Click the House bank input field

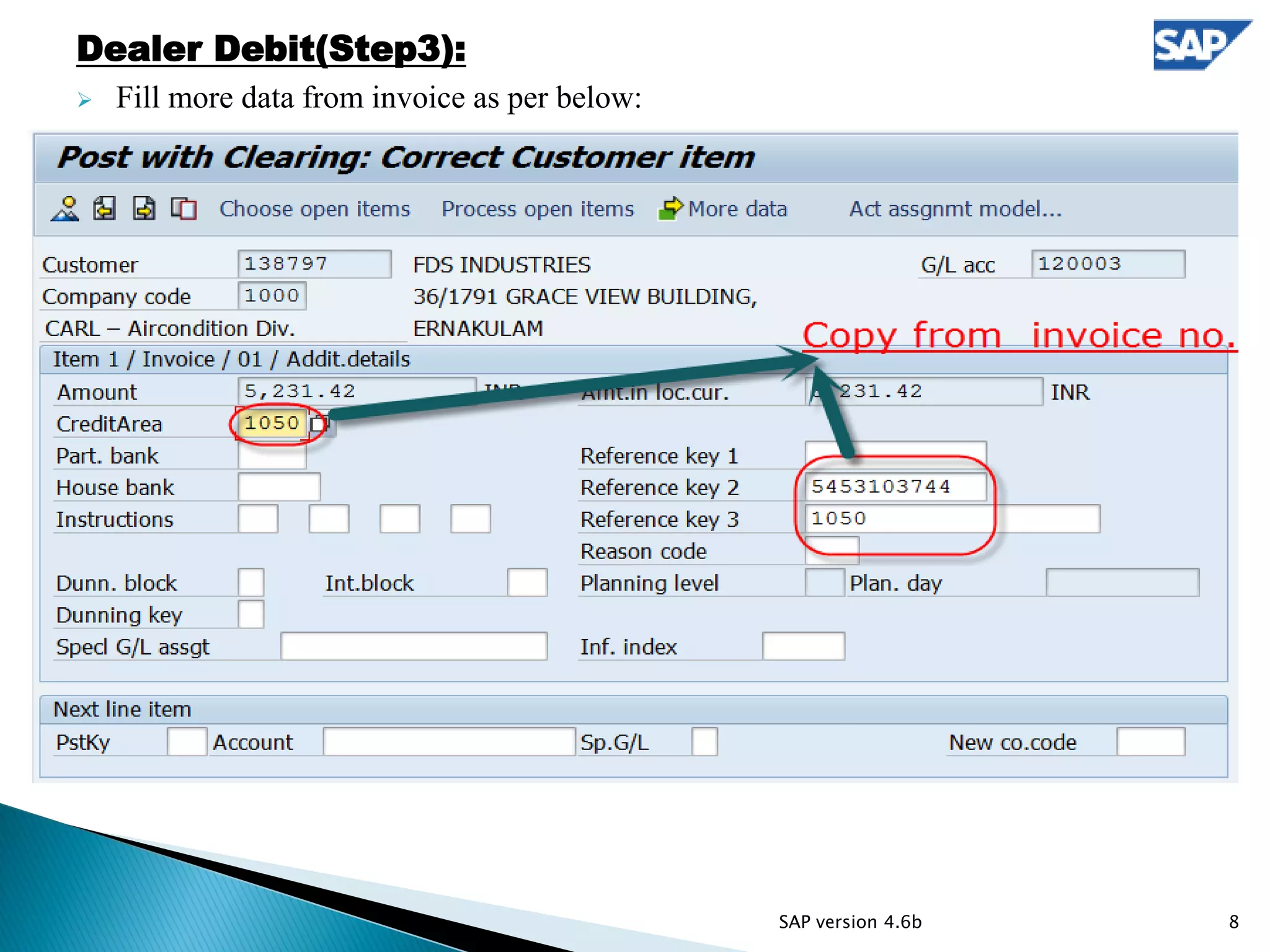pos(279,487)
